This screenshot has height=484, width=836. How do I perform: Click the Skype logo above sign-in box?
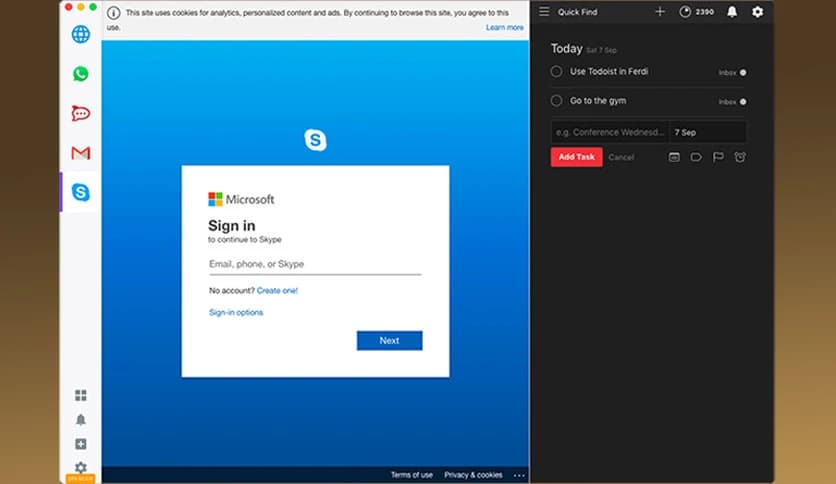(315, 140)
